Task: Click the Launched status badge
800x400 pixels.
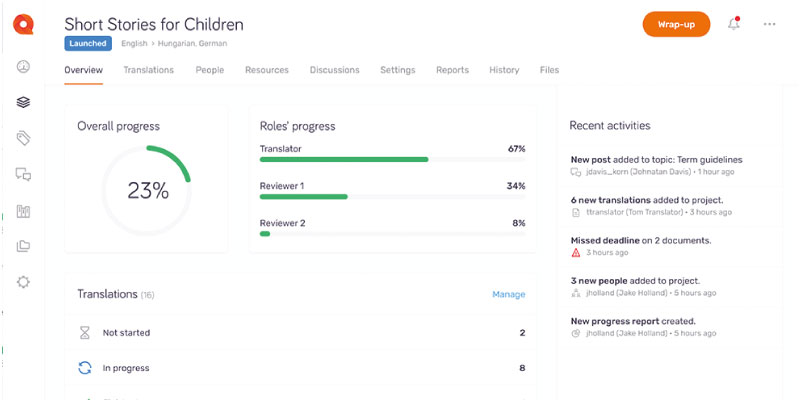Action: pyautogui.click(x=88, y=43)
